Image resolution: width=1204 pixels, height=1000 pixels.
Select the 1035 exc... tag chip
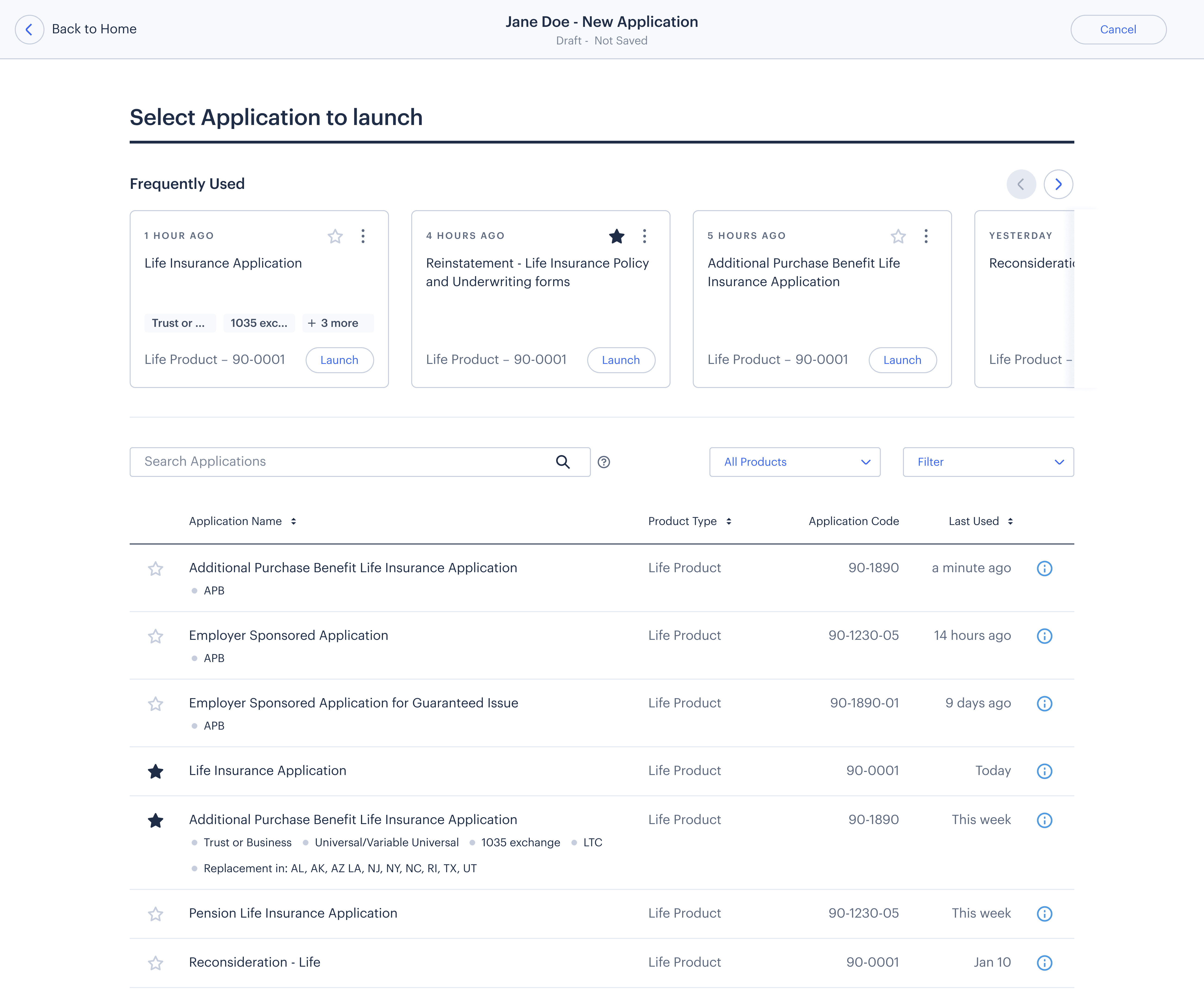(x=259, y=323)
